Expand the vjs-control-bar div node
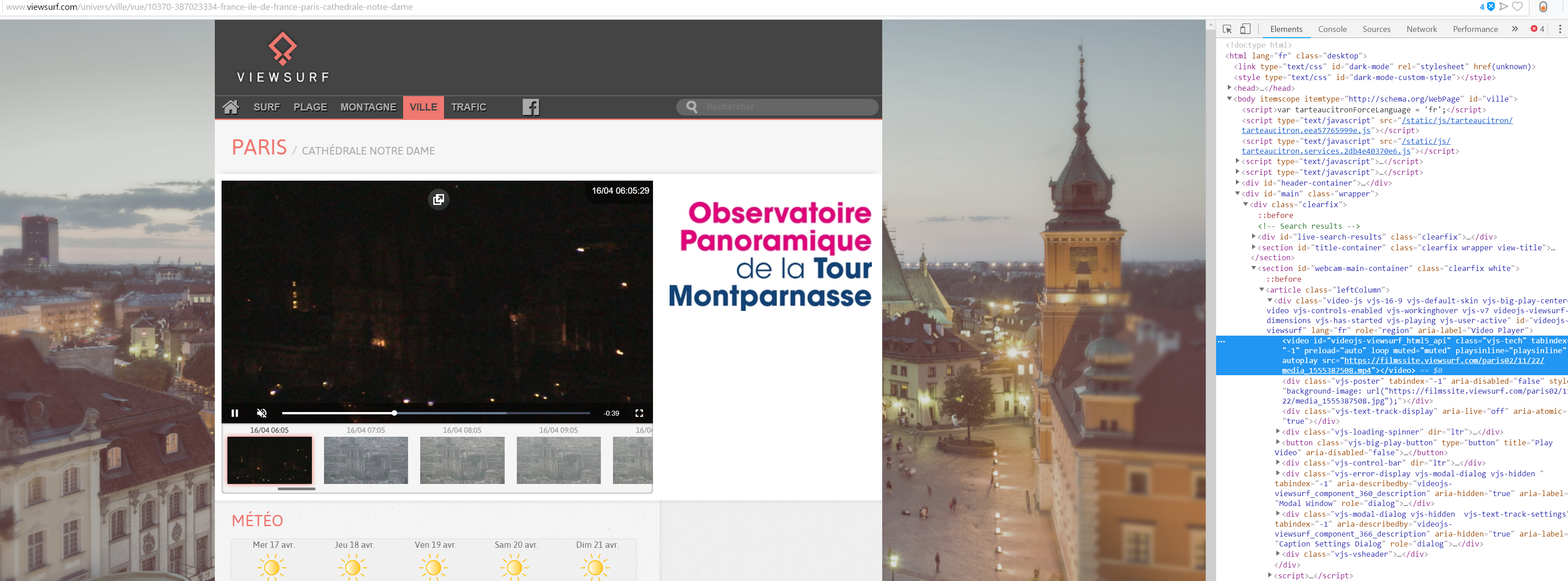1568x581 pixels. pos(1278,462)
